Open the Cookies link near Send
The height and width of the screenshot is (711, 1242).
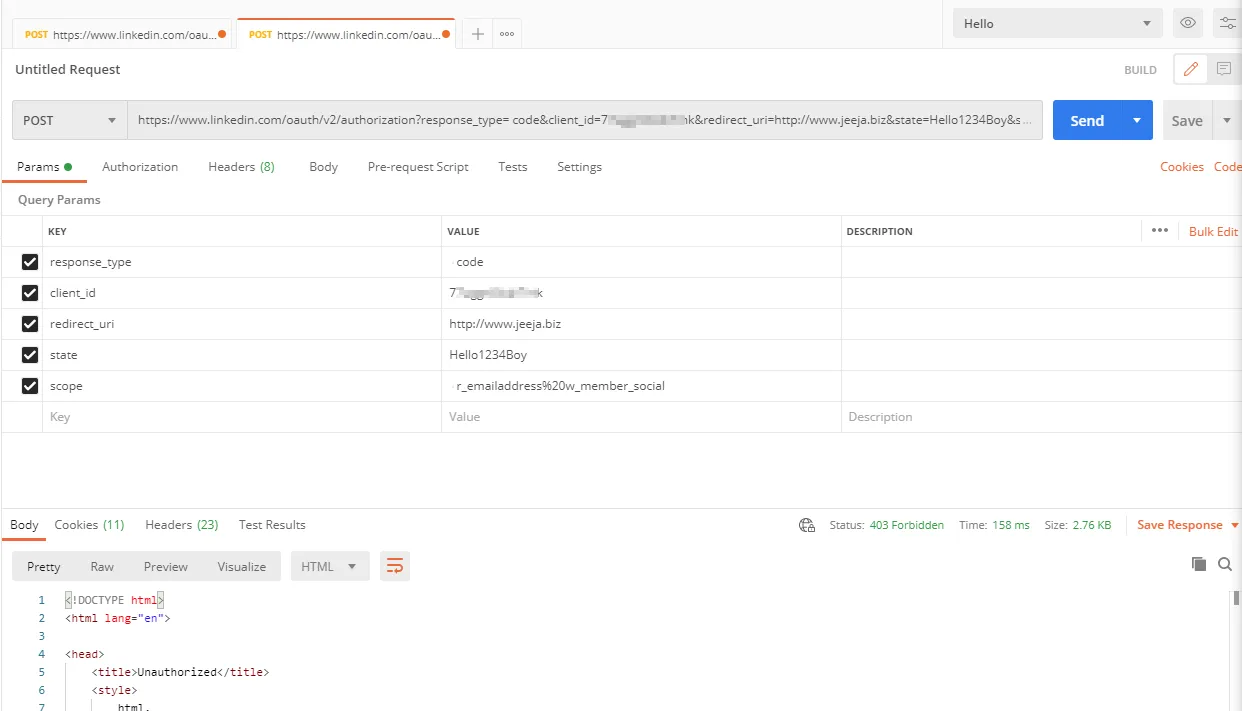coord(1182,167)
